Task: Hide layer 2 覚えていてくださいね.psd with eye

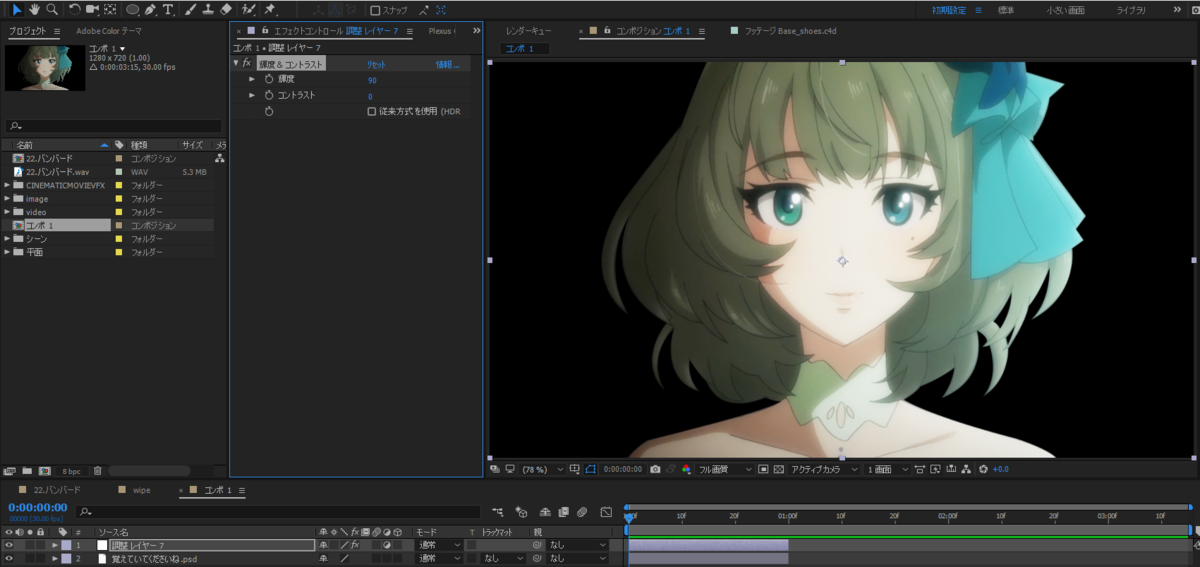Action: (9, 559)
